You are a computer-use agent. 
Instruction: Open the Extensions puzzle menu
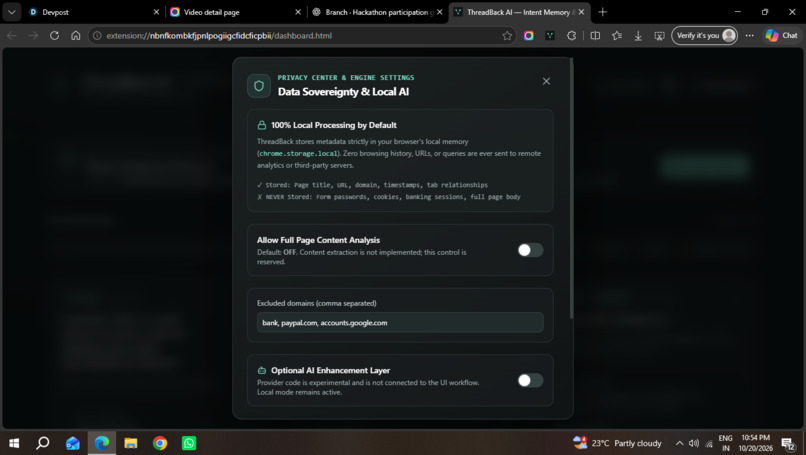(x=572, y=35)
